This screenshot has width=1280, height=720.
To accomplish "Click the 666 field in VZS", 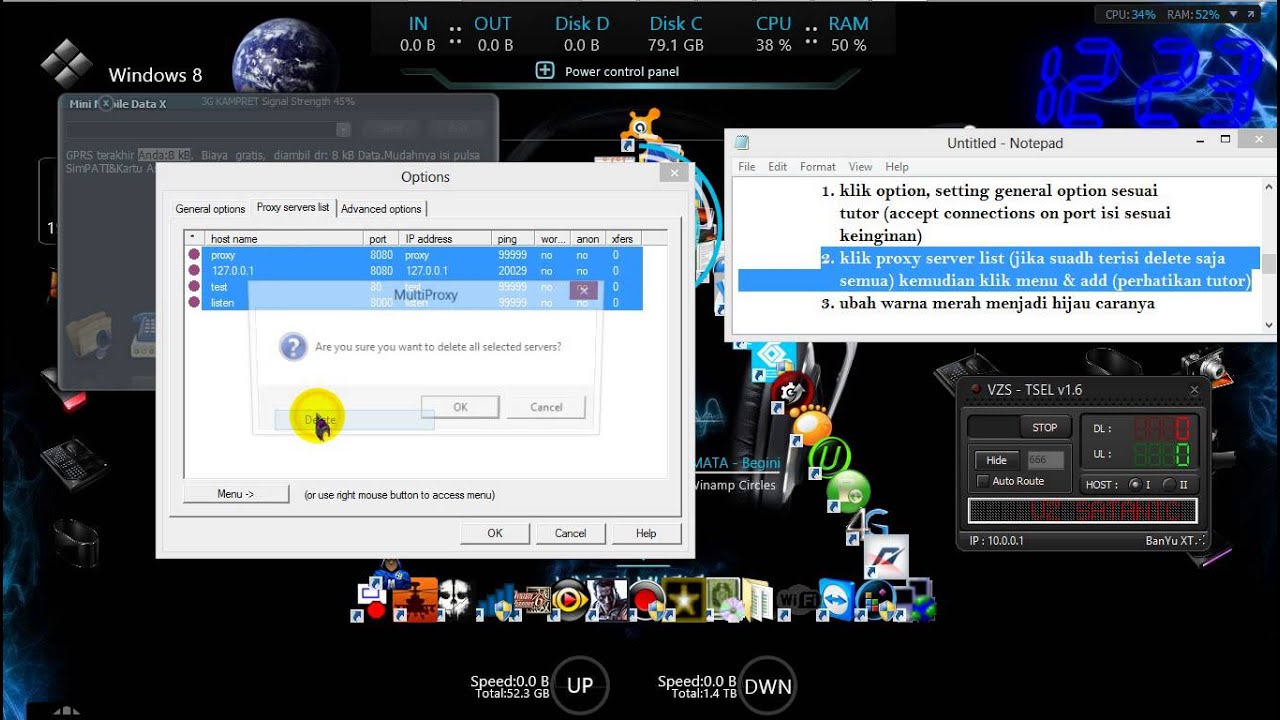I will coord(1045,460).
